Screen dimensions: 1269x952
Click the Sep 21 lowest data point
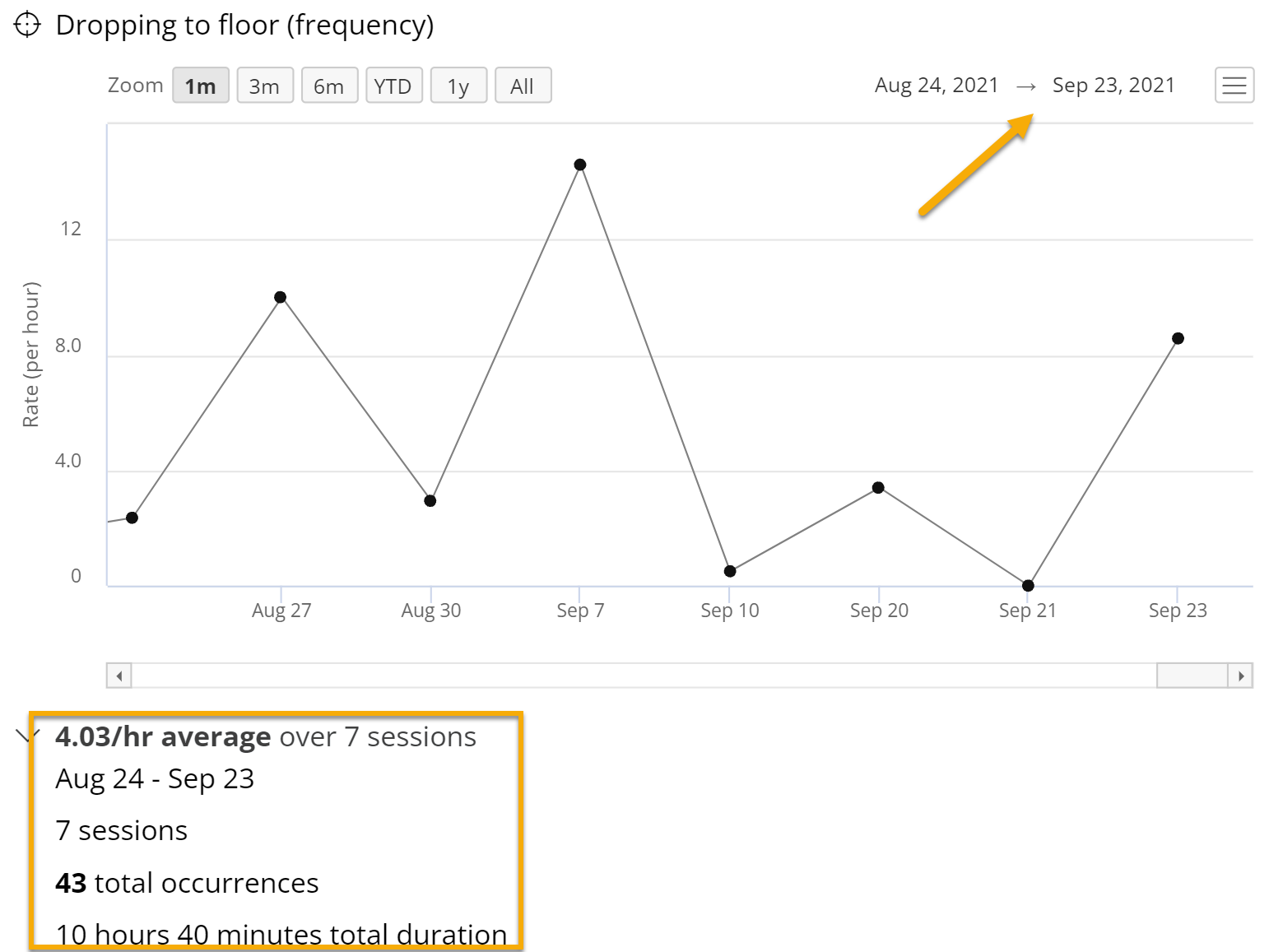pyautogui.click(x=1027, y=586)
